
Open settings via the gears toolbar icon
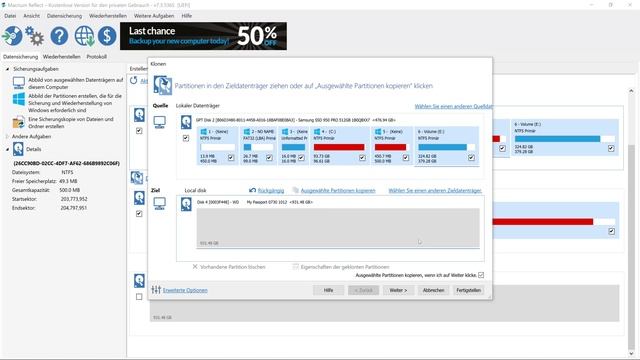35,36
